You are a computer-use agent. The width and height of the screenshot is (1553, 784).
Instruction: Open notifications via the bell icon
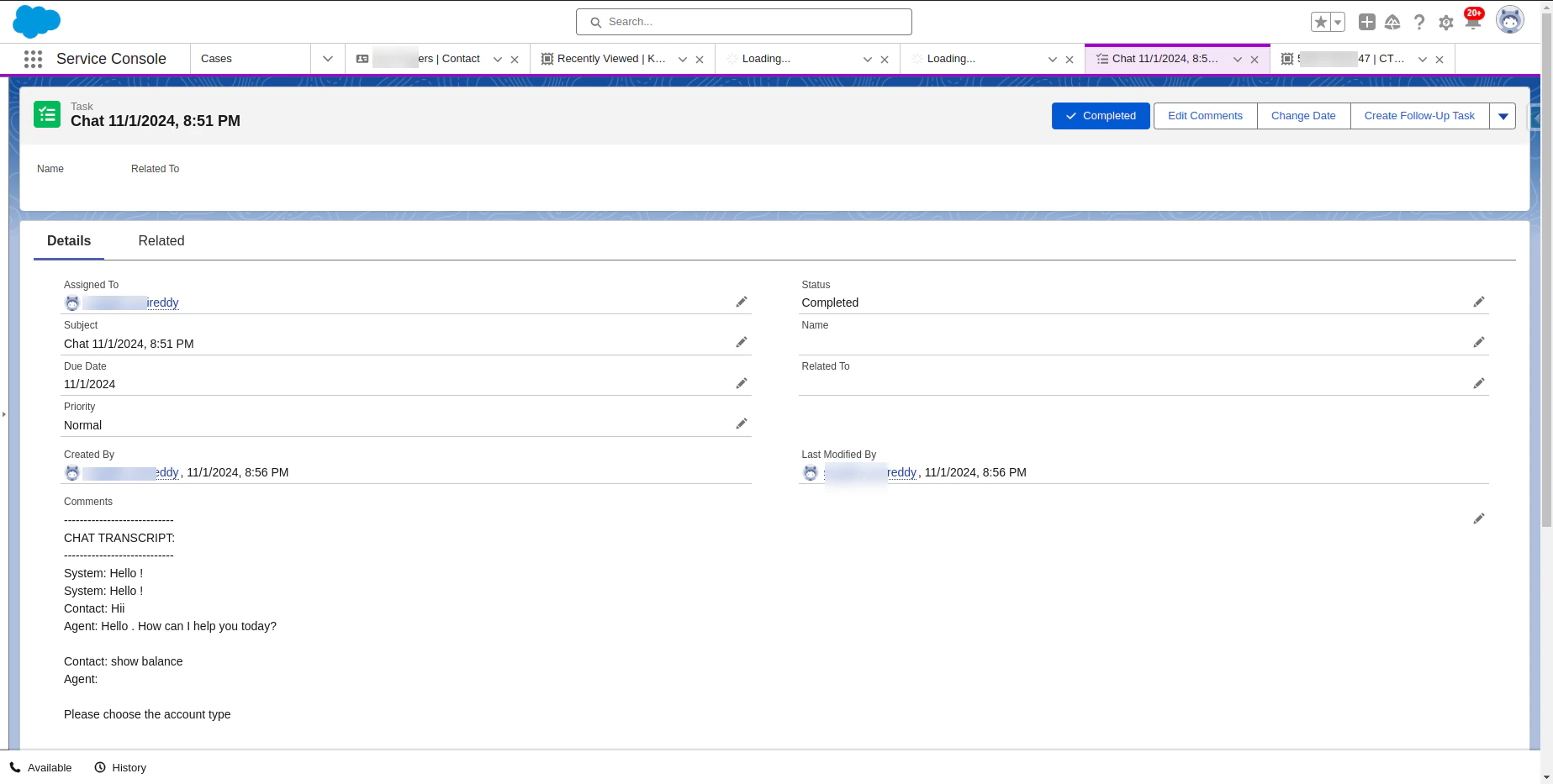(x=1473, y=22)
